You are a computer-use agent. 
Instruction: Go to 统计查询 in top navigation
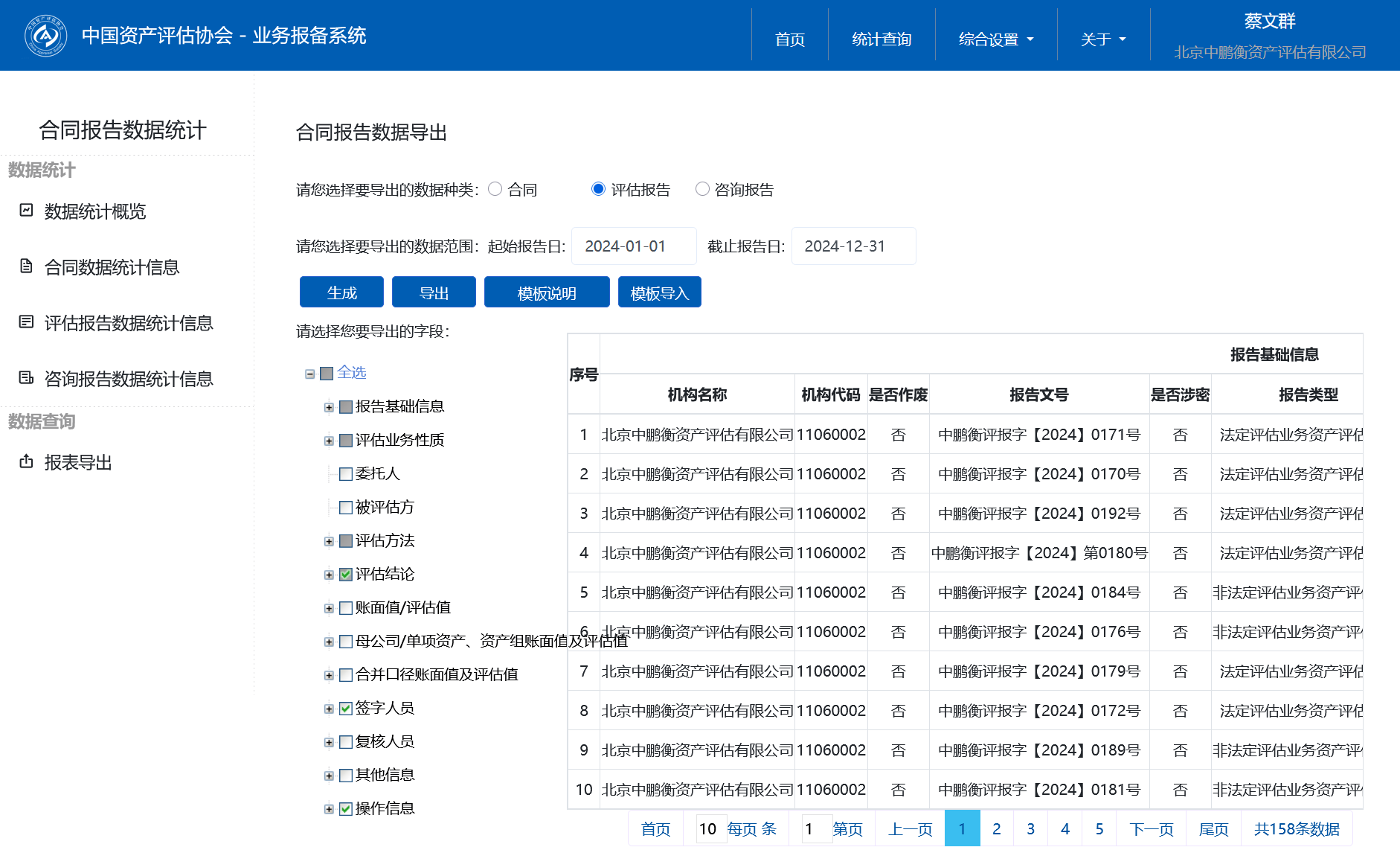click(882, 39)
